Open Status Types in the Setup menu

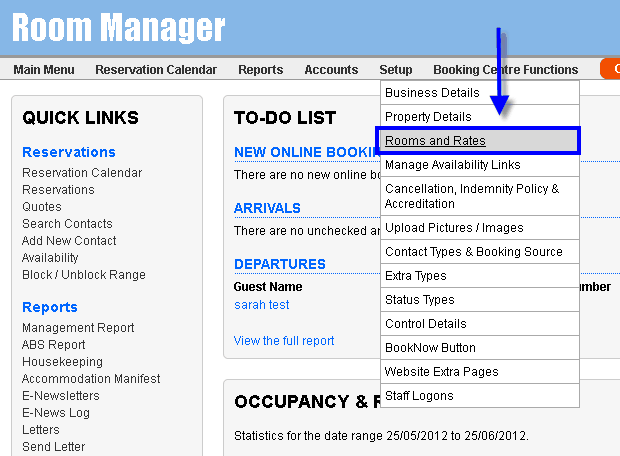pyautogui.click(x=480, y=300)
